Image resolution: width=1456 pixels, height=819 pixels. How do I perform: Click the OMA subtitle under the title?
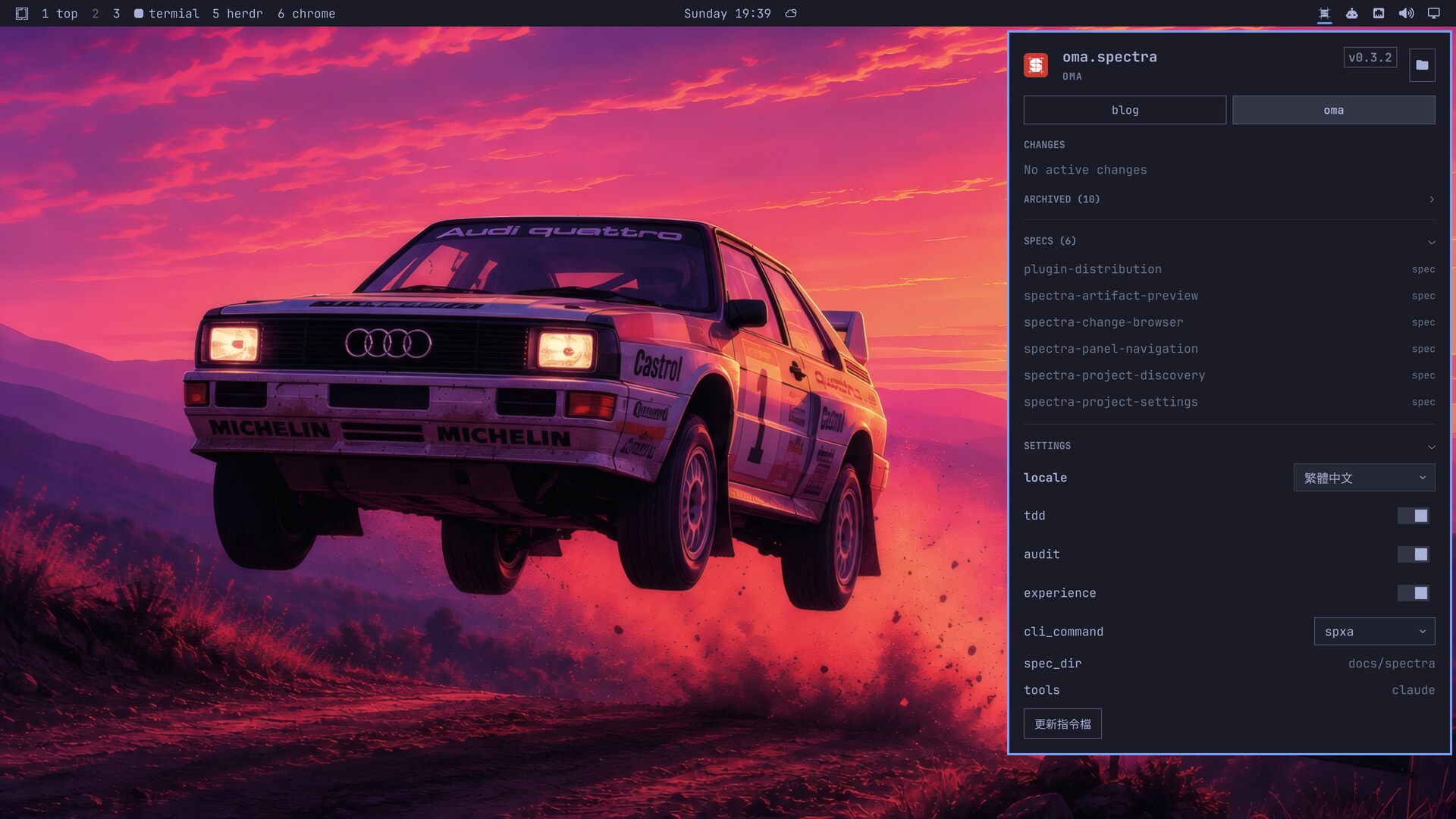[1072, 77]
